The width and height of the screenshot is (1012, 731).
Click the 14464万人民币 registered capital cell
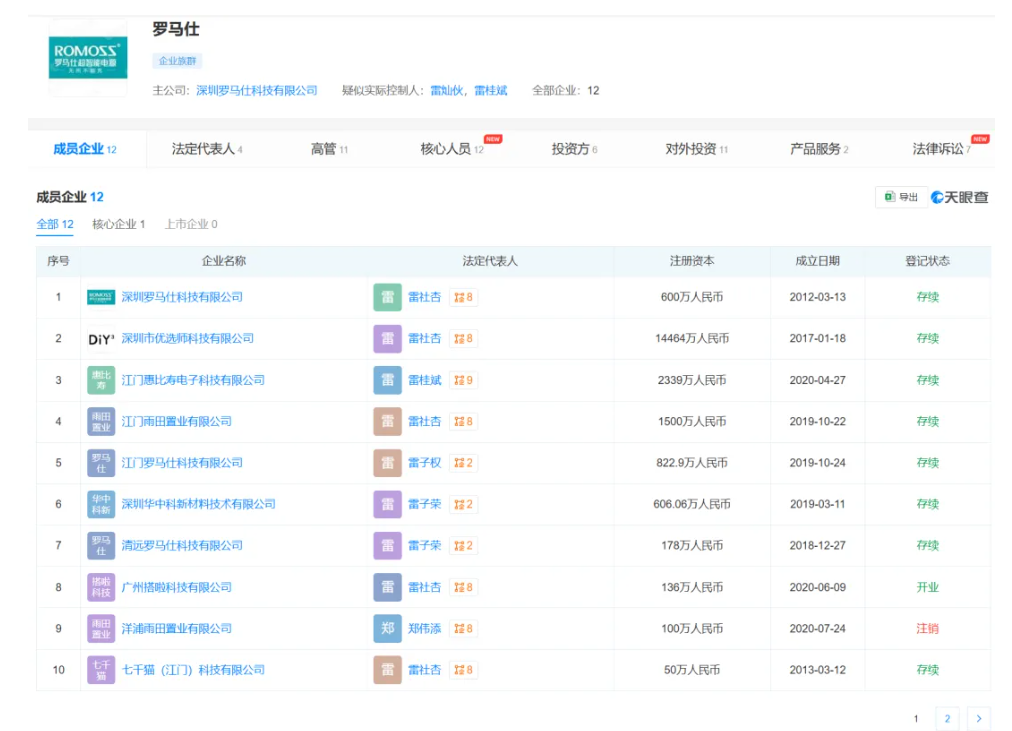point(692,339)
